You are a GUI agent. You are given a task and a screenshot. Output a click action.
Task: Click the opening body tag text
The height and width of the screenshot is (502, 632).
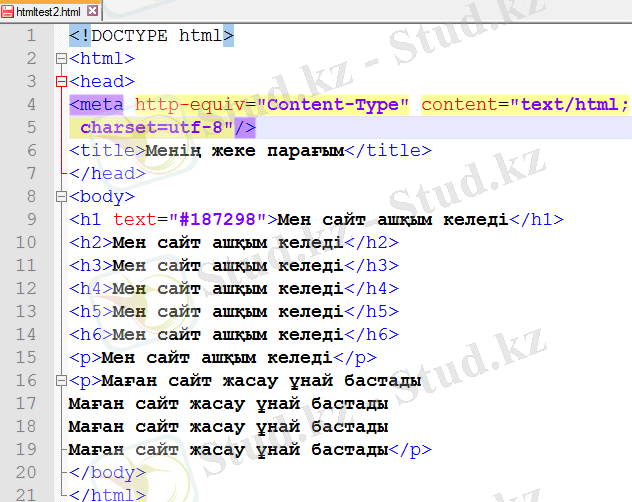tap(102, 197)
